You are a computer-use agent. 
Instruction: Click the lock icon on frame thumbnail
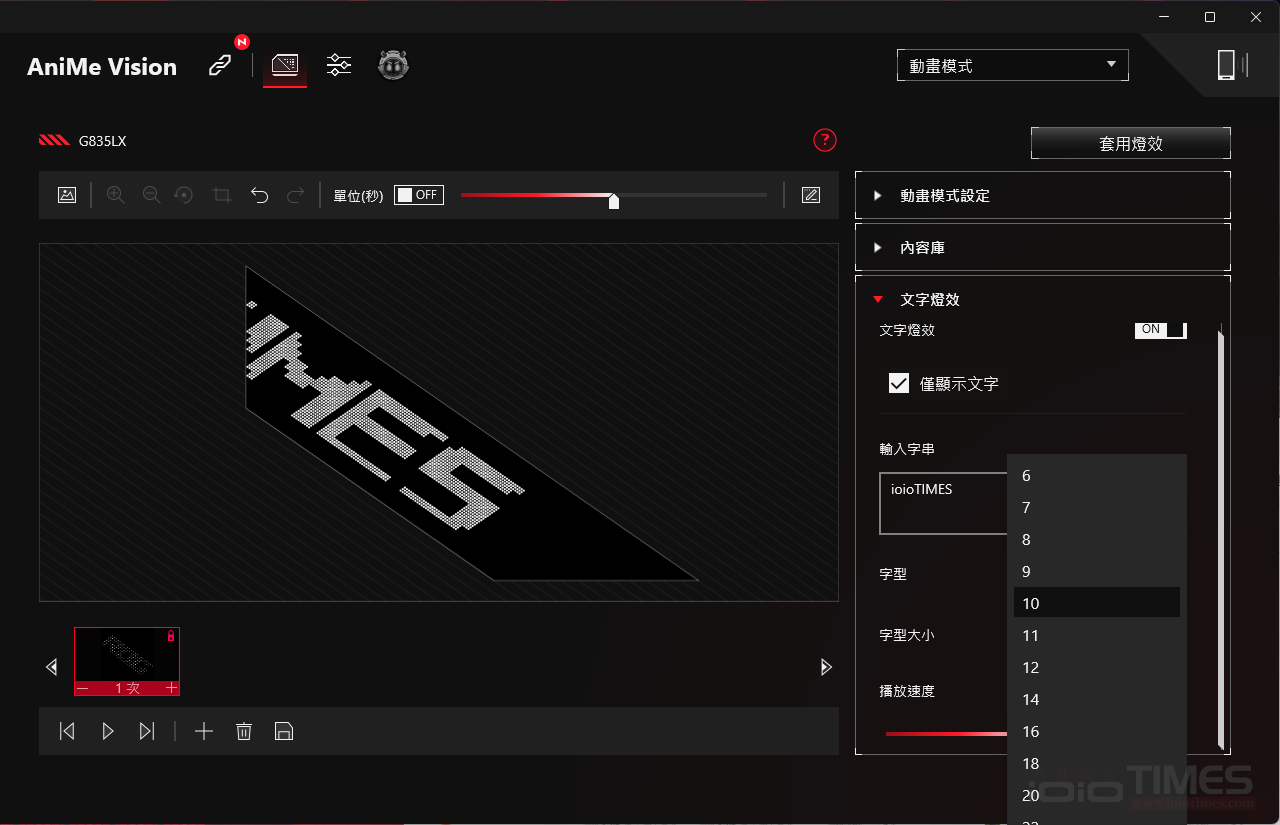(x=171, y=635)
